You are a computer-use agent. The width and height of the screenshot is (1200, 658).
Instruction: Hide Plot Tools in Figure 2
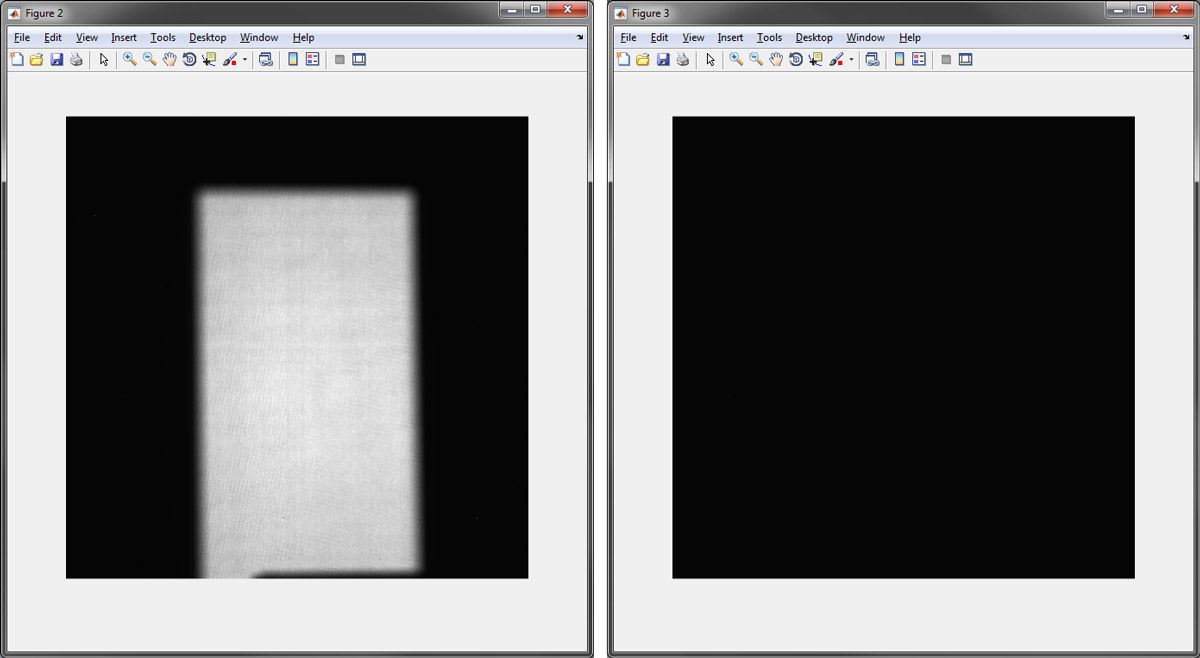pyautogui.click(x=340, y=59)
